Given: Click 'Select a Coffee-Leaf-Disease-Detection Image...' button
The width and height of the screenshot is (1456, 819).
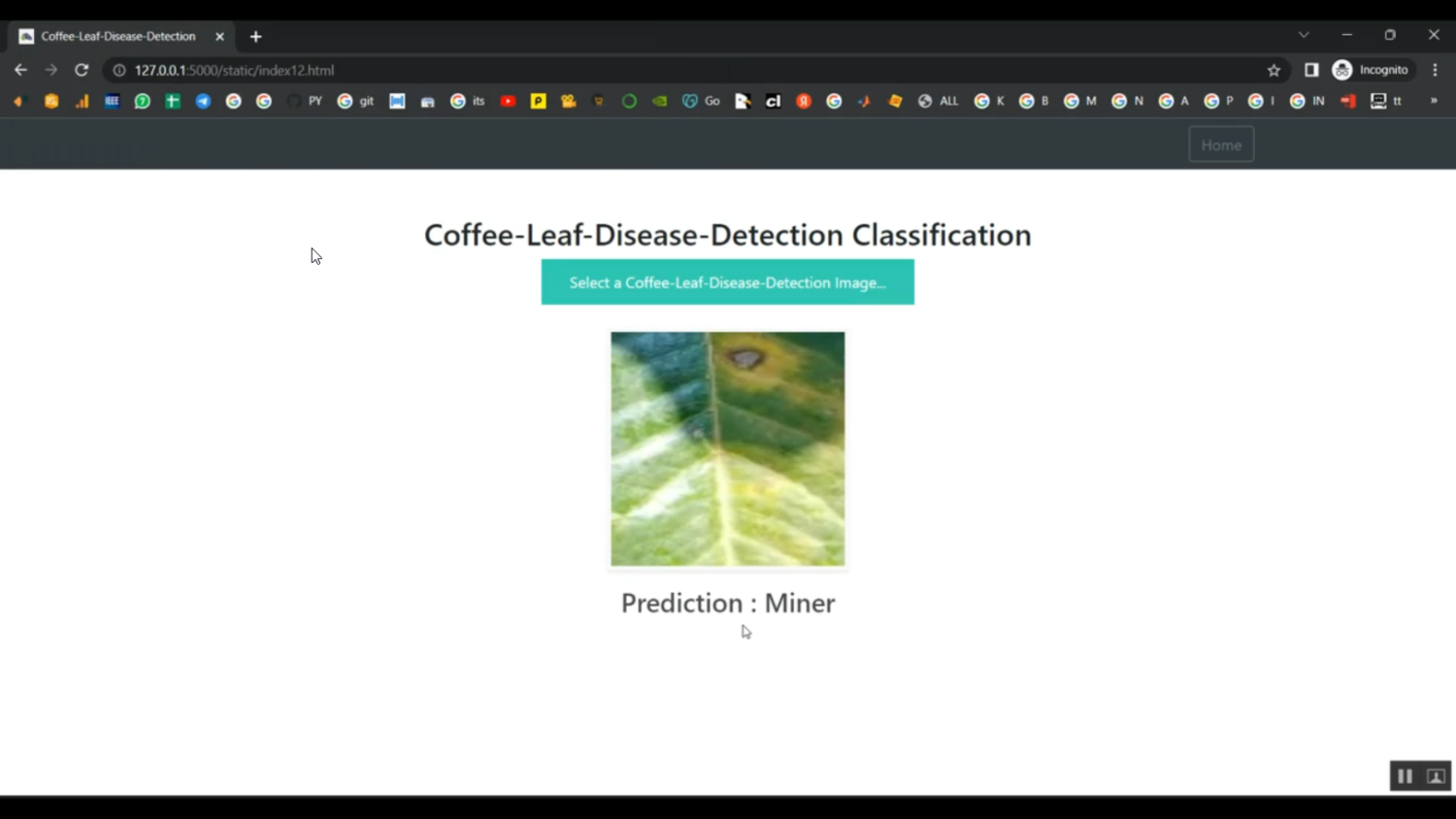Looking at the screenshot, I should 728,282.
